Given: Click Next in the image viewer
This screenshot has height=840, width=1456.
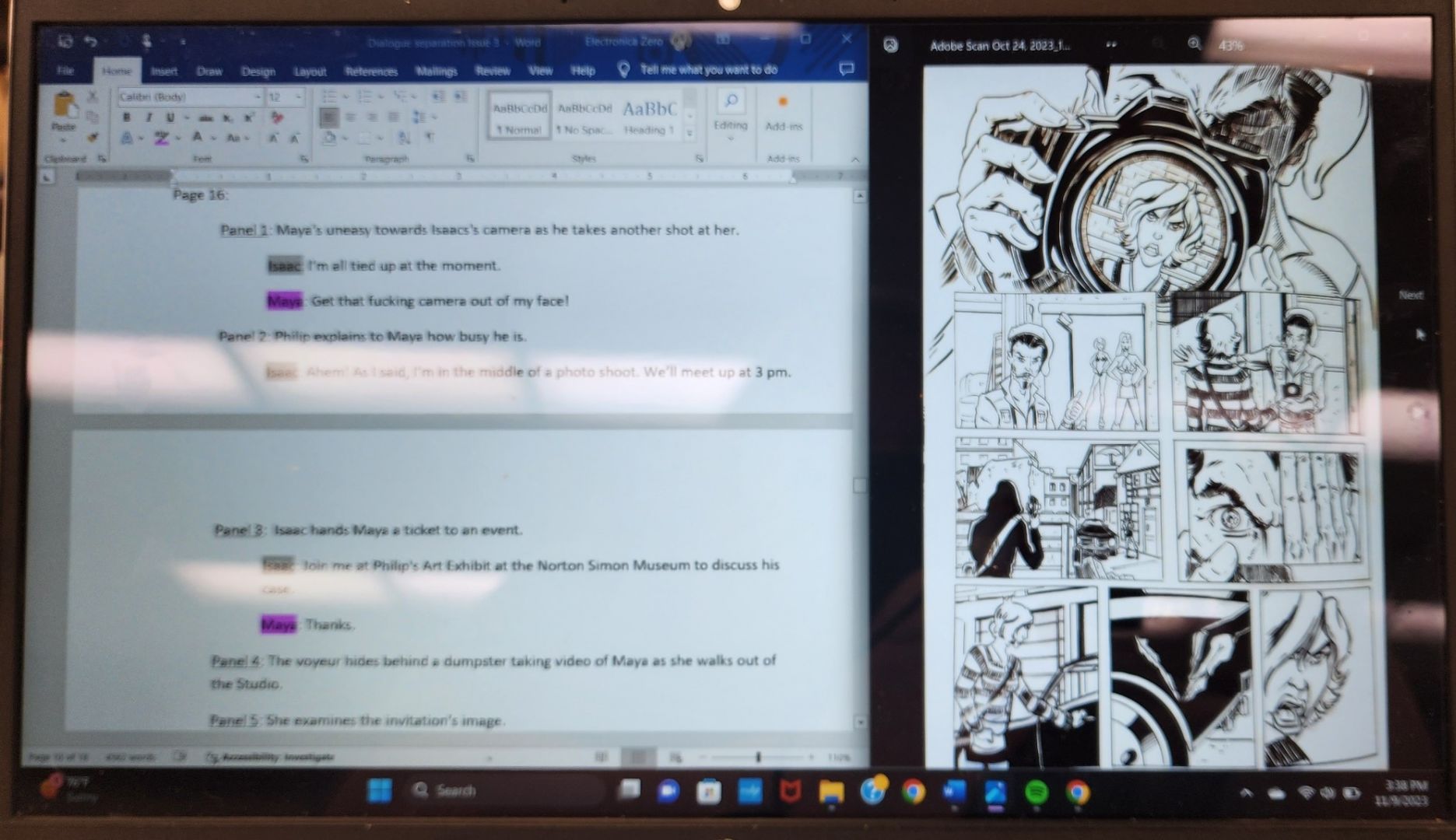Looking at the screenshot, I should point(1410,295).
